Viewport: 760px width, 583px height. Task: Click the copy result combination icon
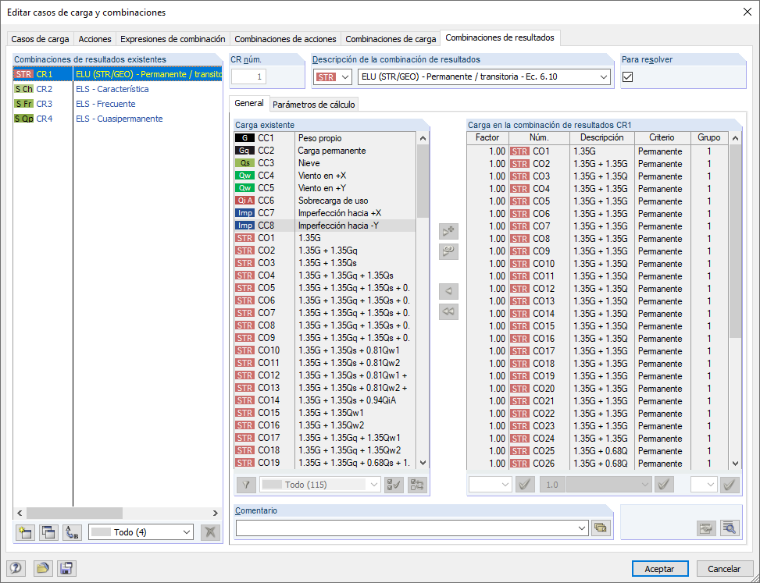pyautogui.click(x=48, y=532)
